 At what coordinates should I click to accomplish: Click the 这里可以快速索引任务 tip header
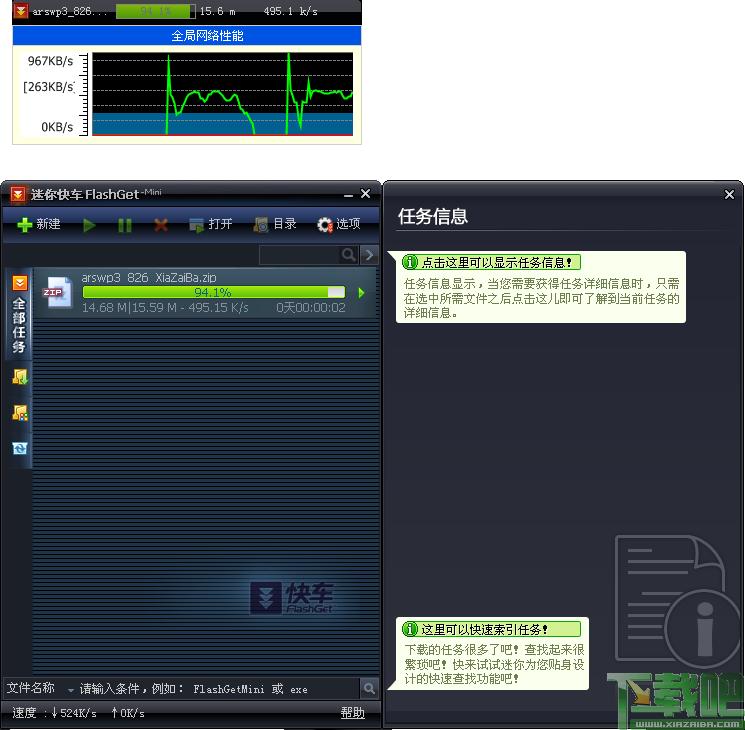coord(491,629)
